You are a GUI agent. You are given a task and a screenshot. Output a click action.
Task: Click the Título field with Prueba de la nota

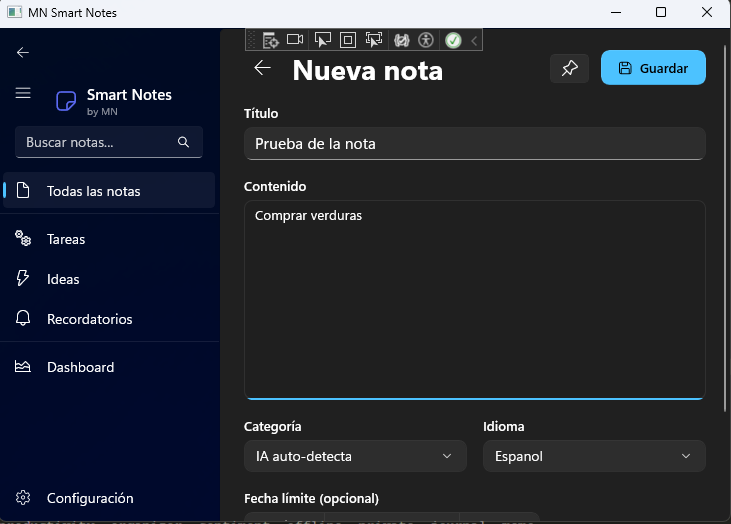click(475, 144)
